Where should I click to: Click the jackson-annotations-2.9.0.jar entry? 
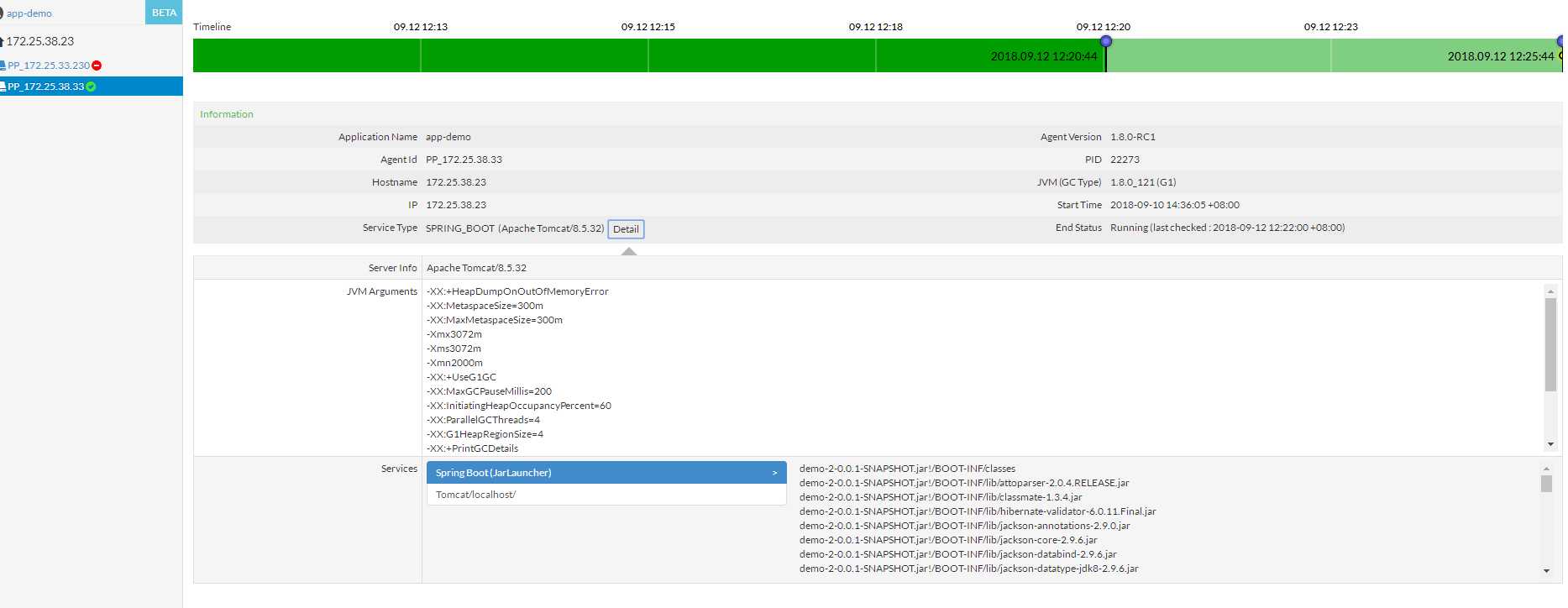click(965, 526)
